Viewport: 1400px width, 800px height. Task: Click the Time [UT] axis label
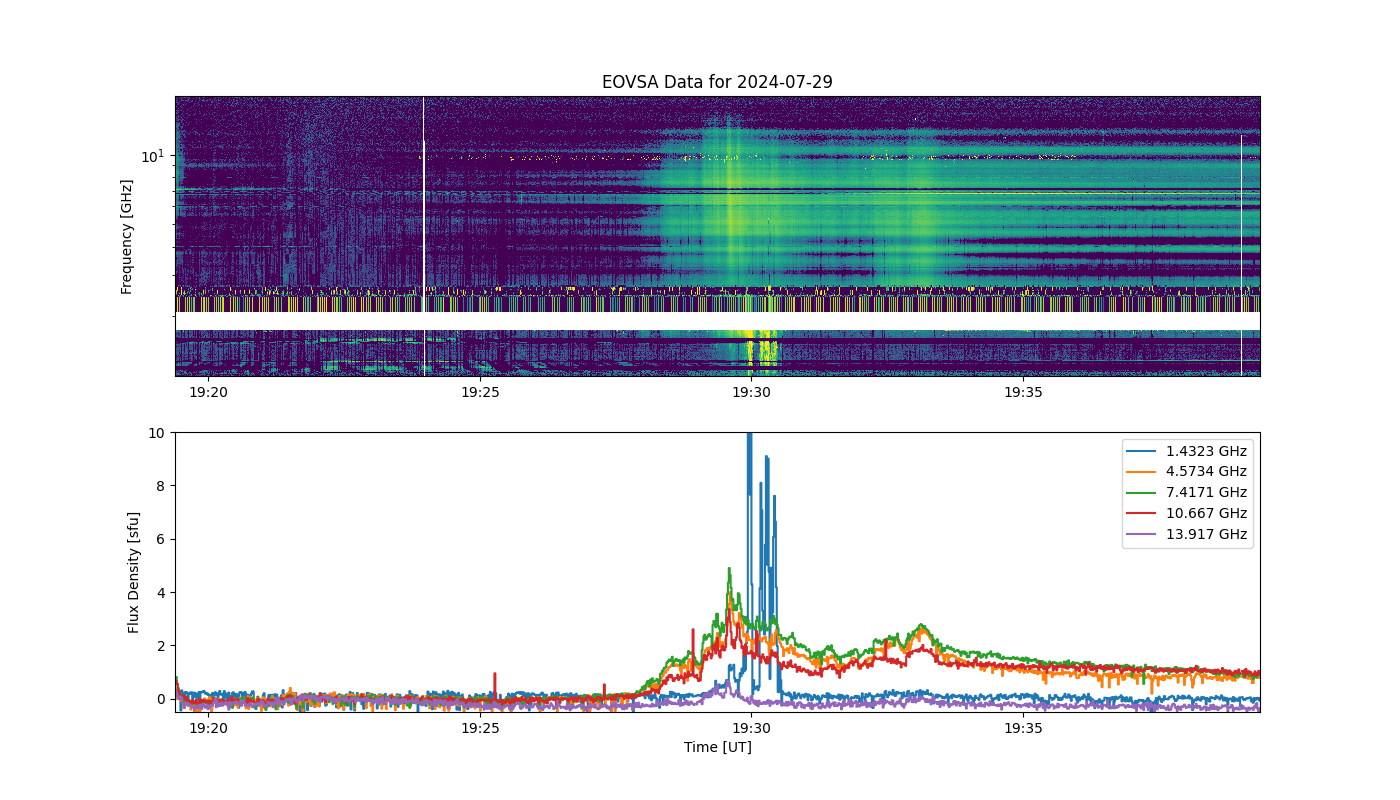pyautogui.click(x=717, y=747)
